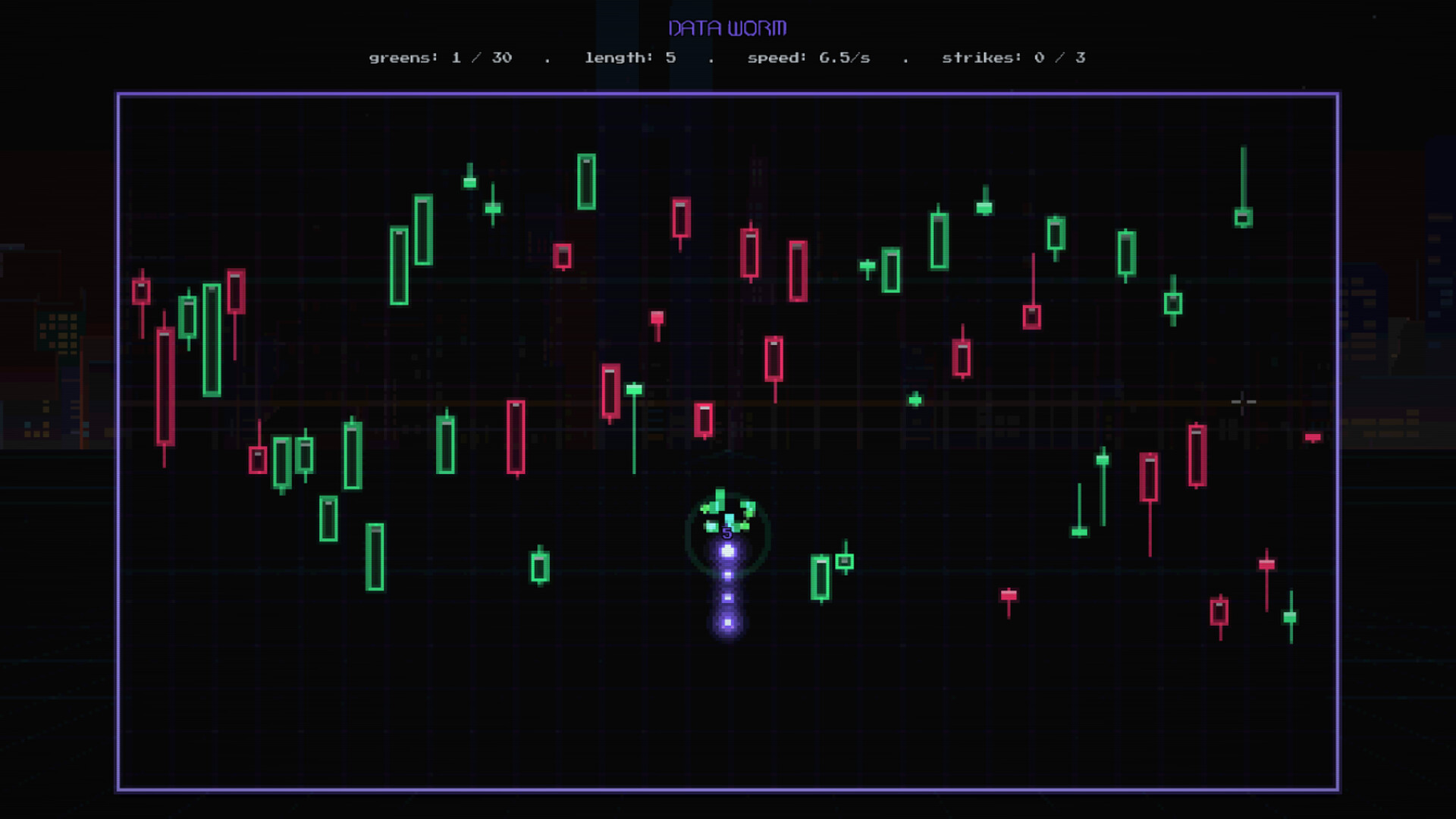Click the DATA WORM title text
This screenshot has height=819, width=1456.
pos(727,28)
